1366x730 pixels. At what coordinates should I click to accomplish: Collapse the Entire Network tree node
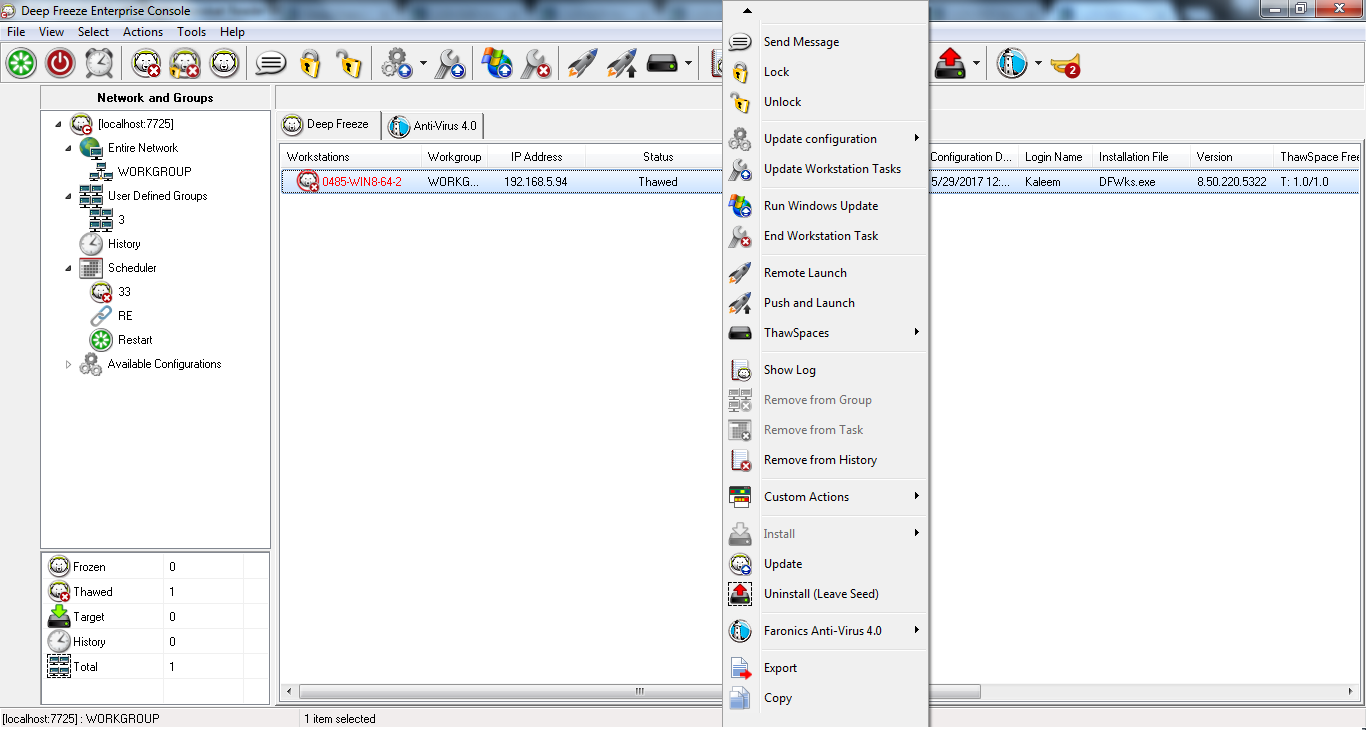point(68,148)
